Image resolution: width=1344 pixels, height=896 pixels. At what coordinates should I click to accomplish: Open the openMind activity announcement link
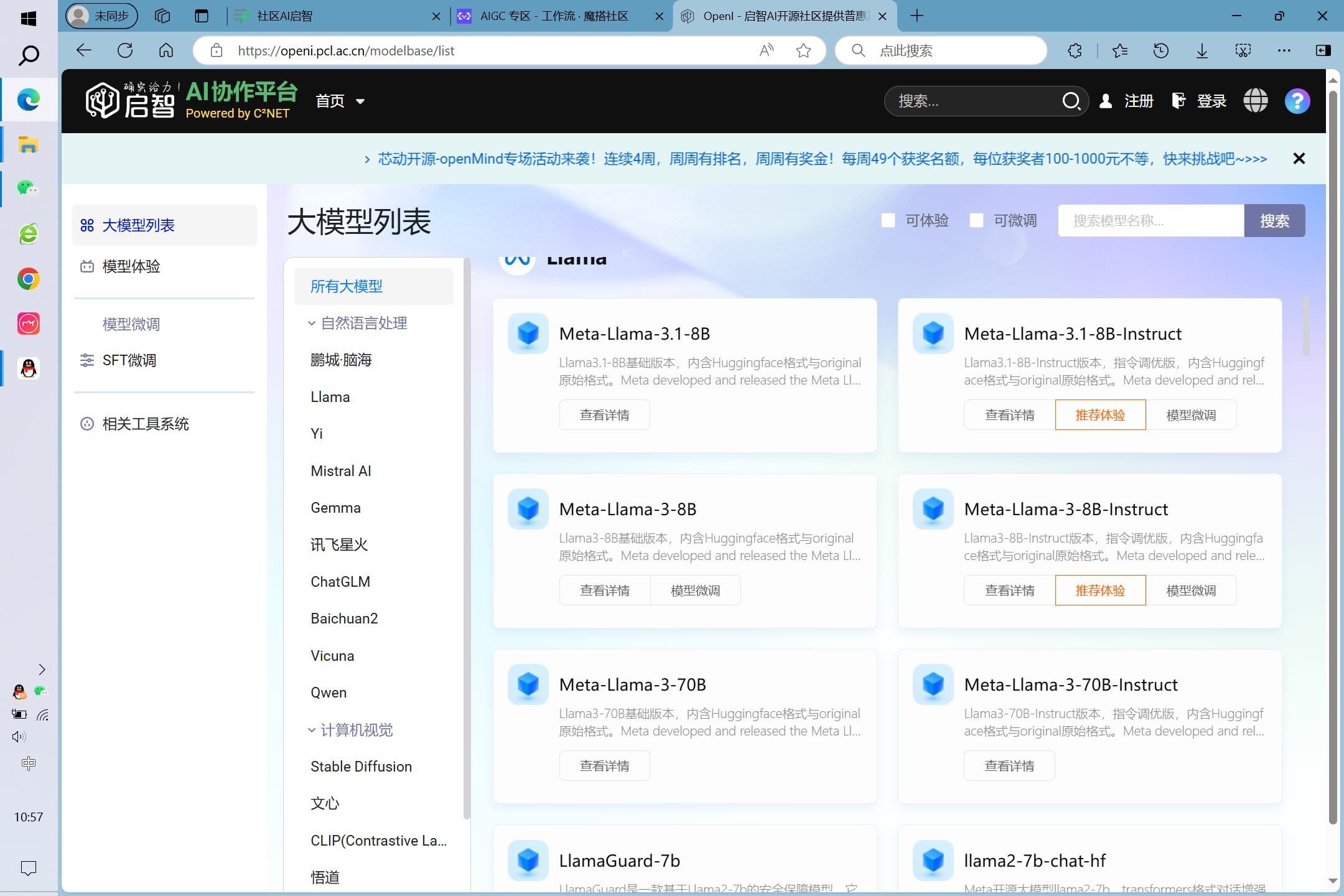822,159
